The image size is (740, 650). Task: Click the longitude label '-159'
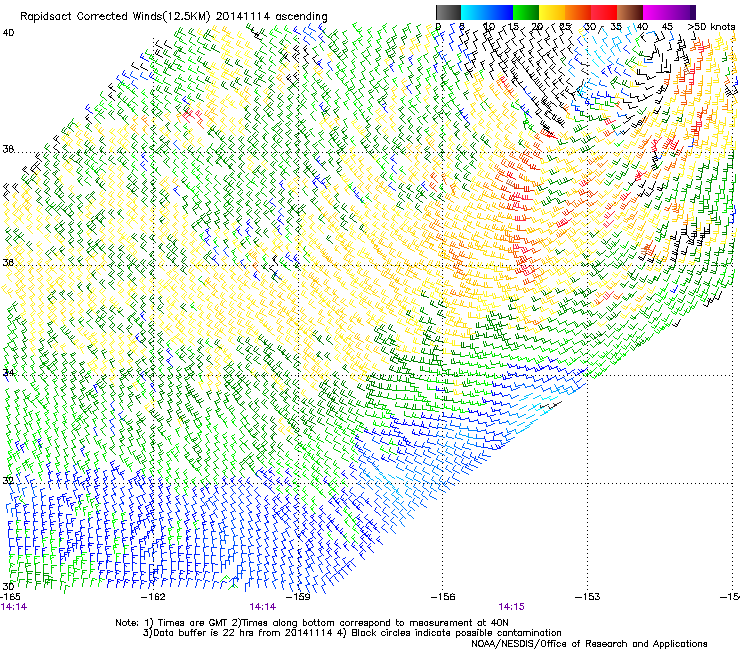click(298, 597)
